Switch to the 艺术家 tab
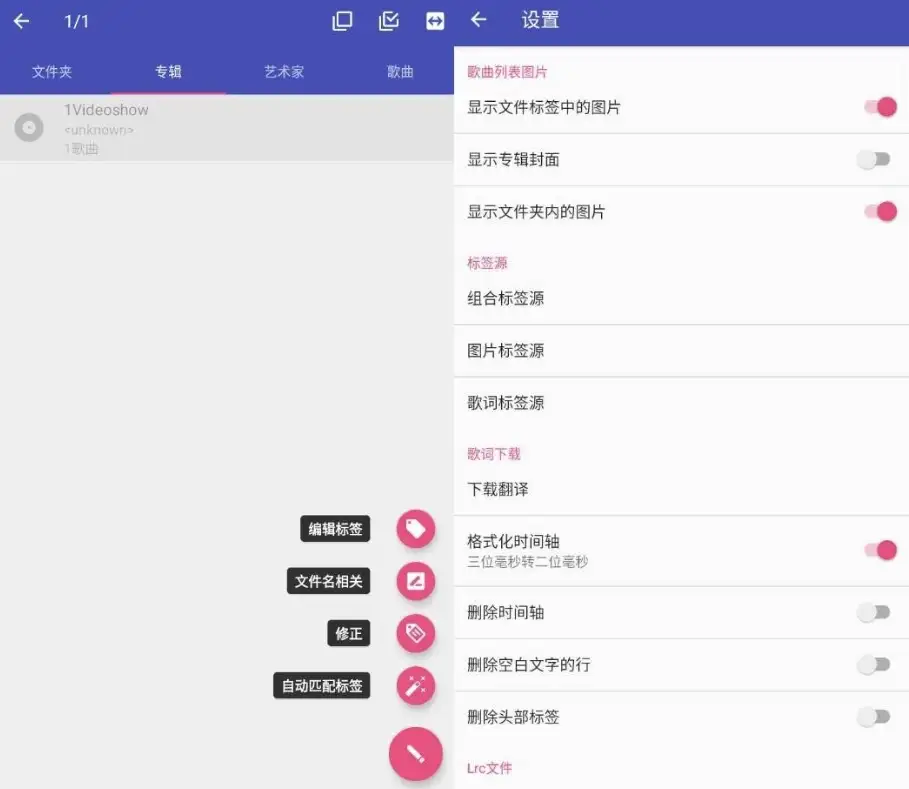The width and height of the screenshot is (909, 789). click(284, 71)
